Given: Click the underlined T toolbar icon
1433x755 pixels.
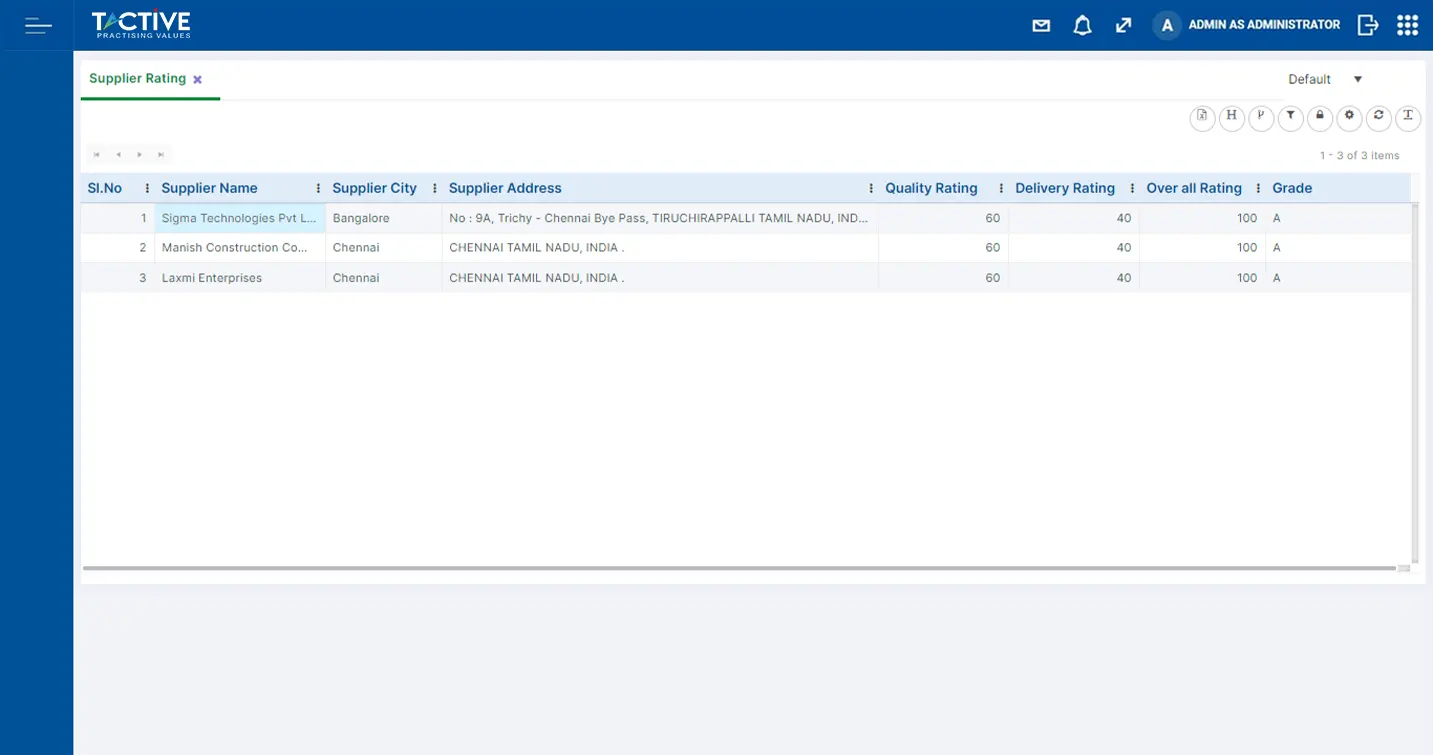Looking at the screenshot, I should 1408,117.
